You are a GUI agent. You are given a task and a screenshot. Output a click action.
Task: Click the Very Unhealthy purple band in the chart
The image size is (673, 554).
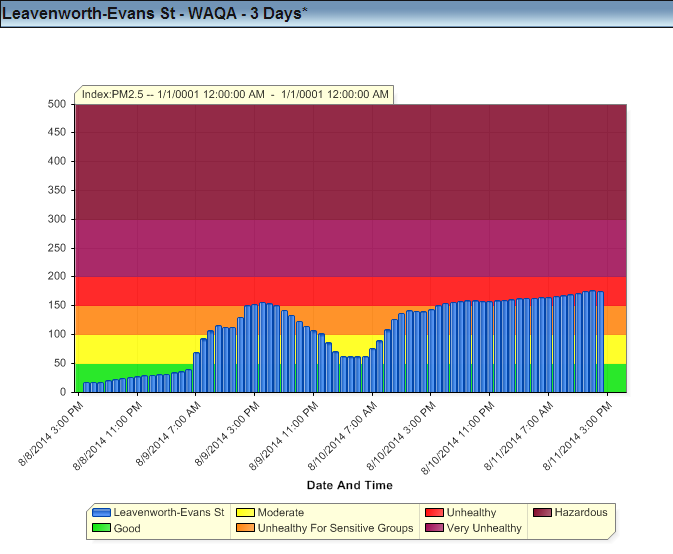351,248
